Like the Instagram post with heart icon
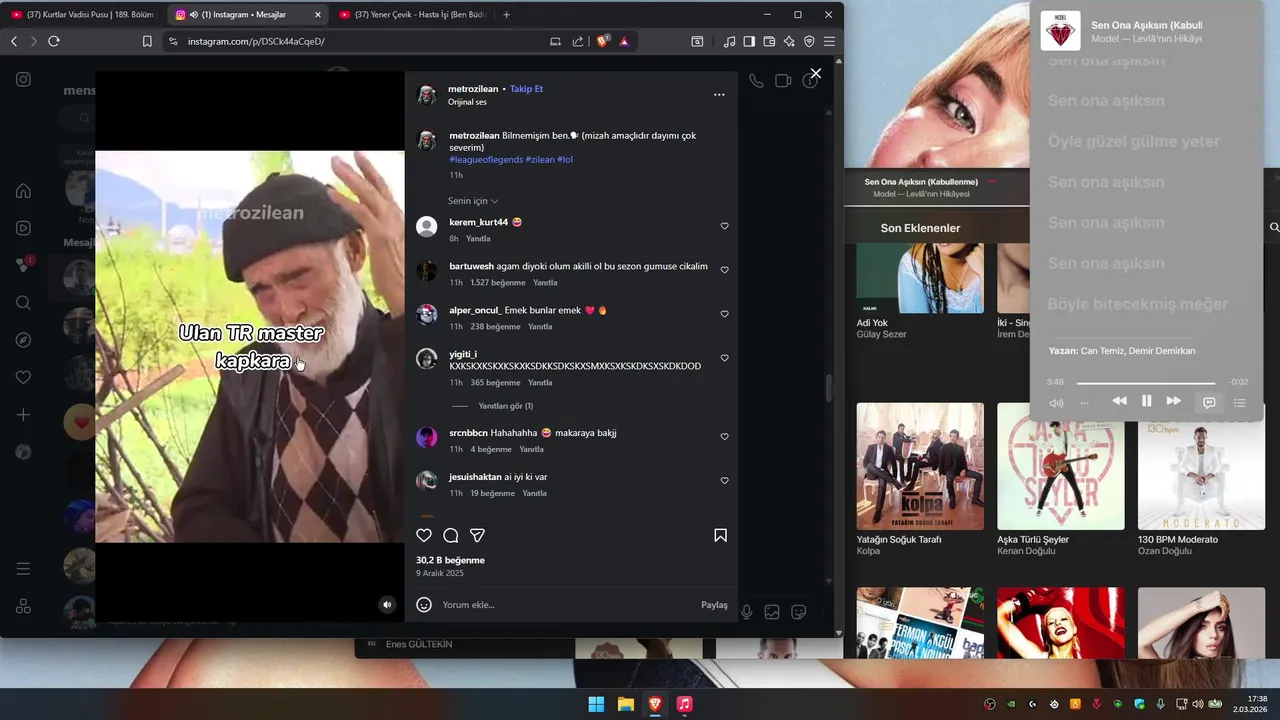The height and width of the screenshot is (720, 1280). click(424, 536)
